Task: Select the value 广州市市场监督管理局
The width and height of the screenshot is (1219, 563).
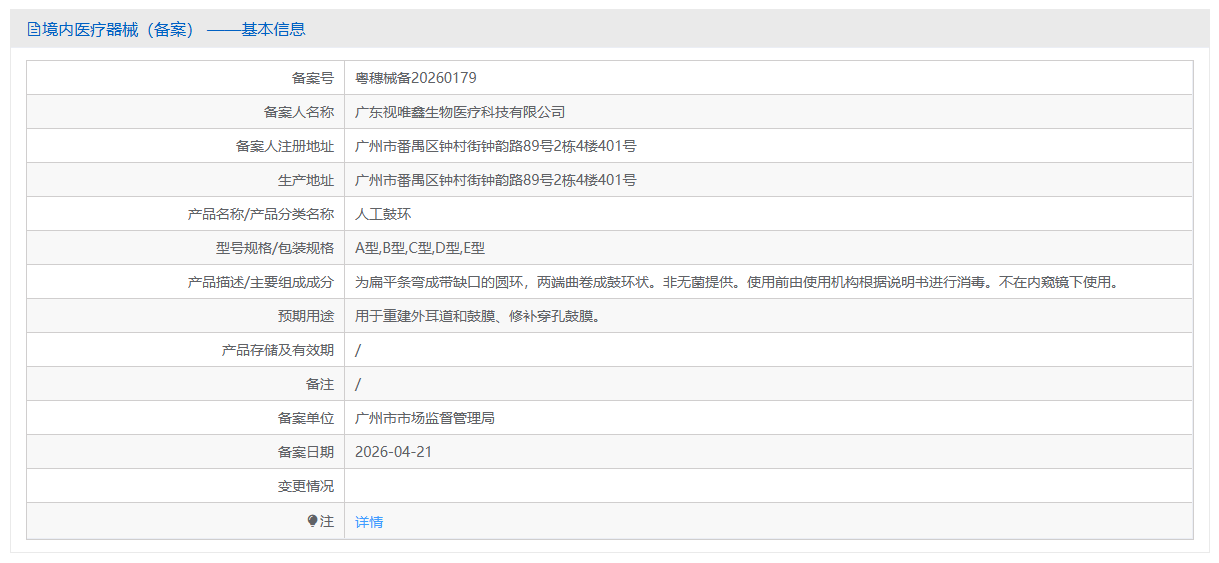Action: [425, 418]
